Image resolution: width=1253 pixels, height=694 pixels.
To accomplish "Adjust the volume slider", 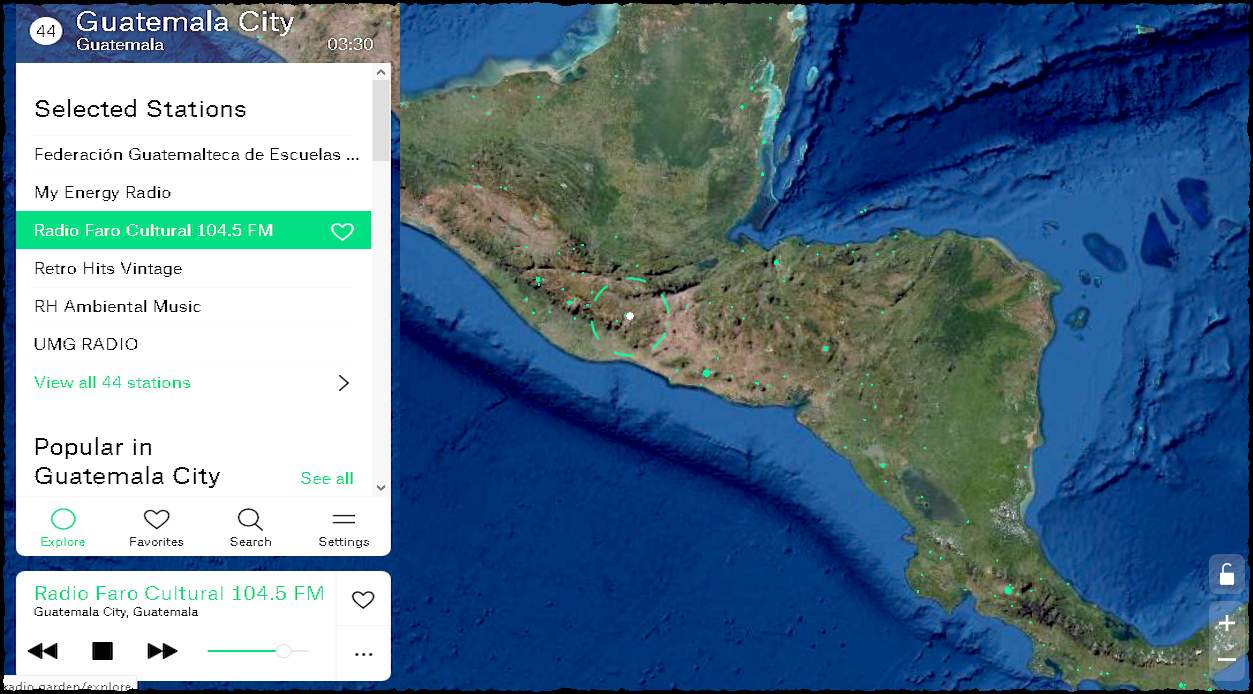I will tap(284, 651).
